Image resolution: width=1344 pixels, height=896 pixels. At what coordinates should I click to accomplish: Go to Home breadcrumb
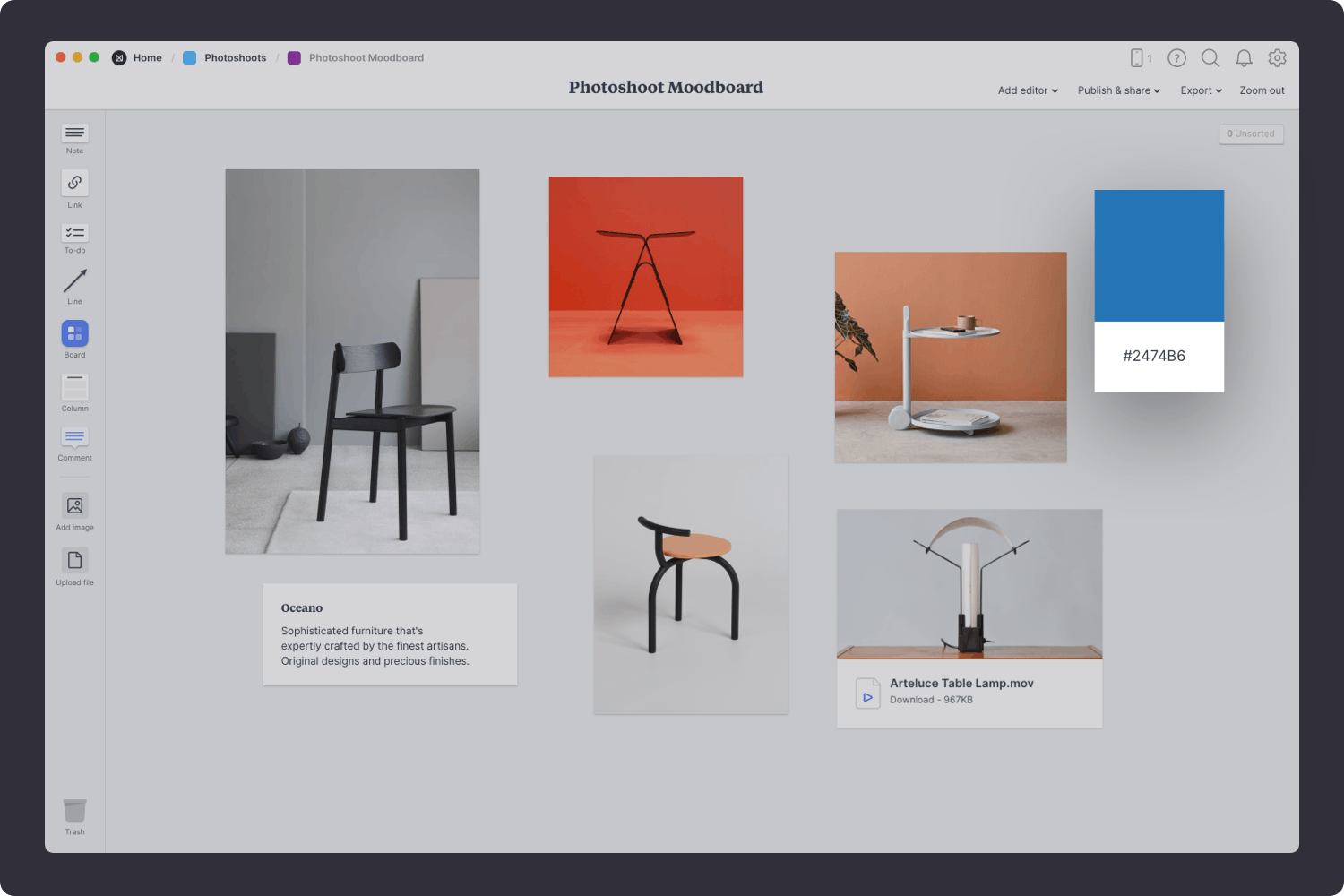(x=148, y=58)
